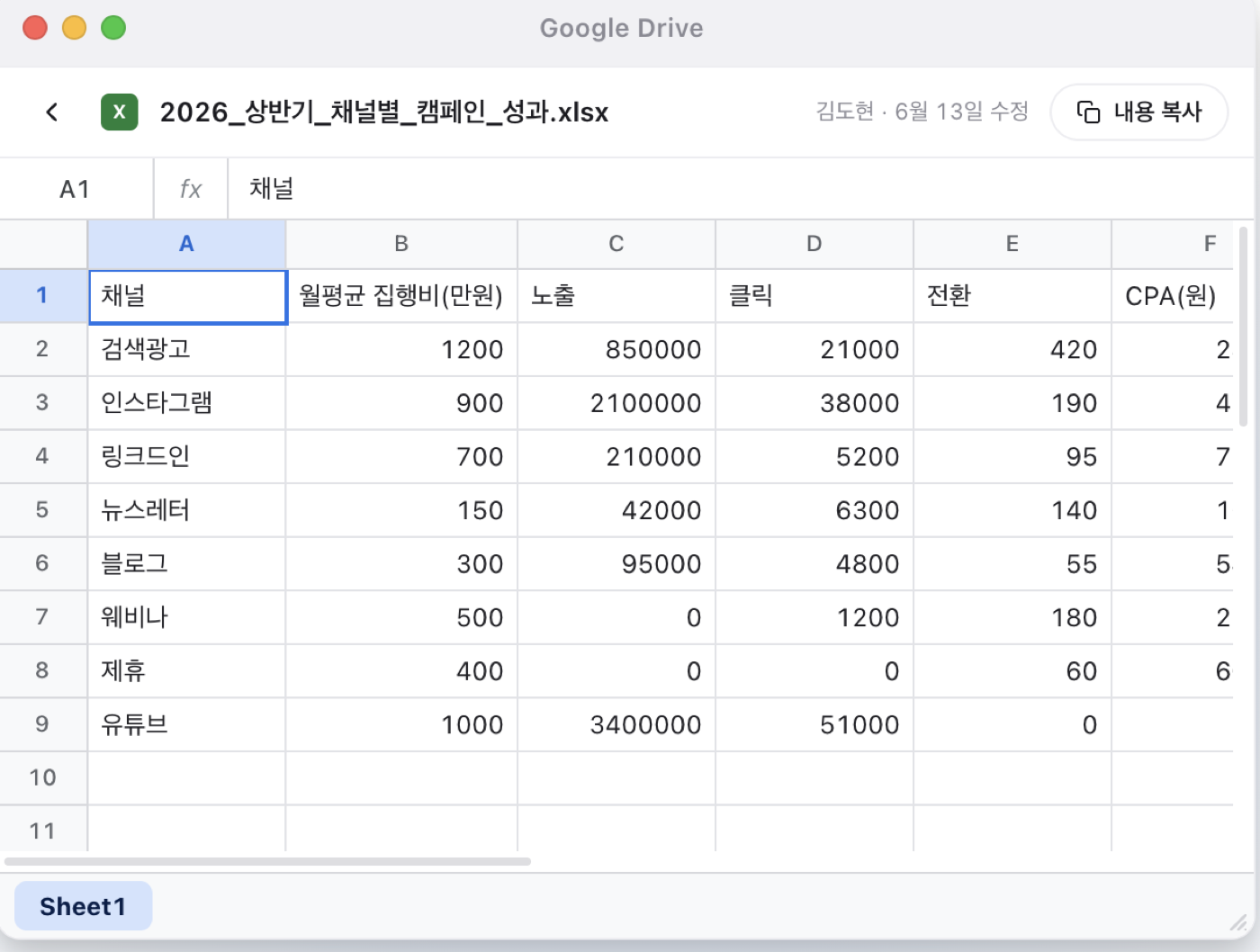Select row 9 header
The width and height of the screenshot is (1260, 952).
(x=43, y=724)
